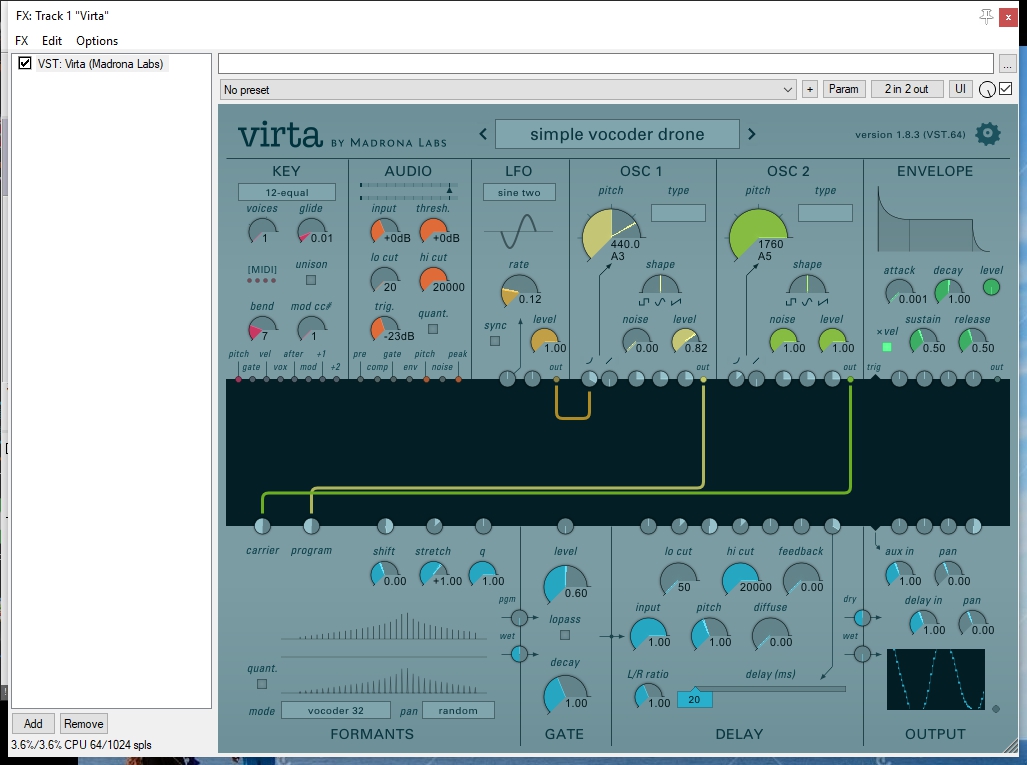
Task: Click the ENVELOPE attack dial
Action: point(899,292)
